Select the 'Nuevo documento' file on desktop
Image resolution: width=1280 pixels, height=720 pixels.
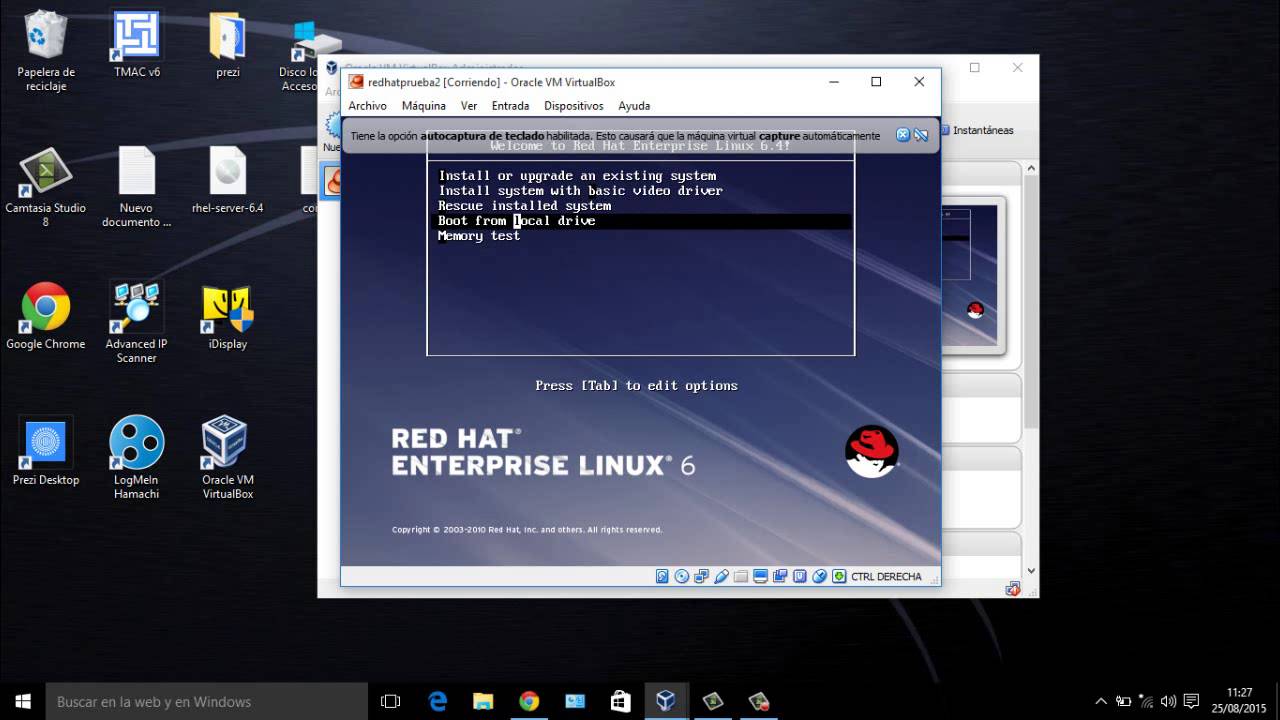(x=137, y=188)
